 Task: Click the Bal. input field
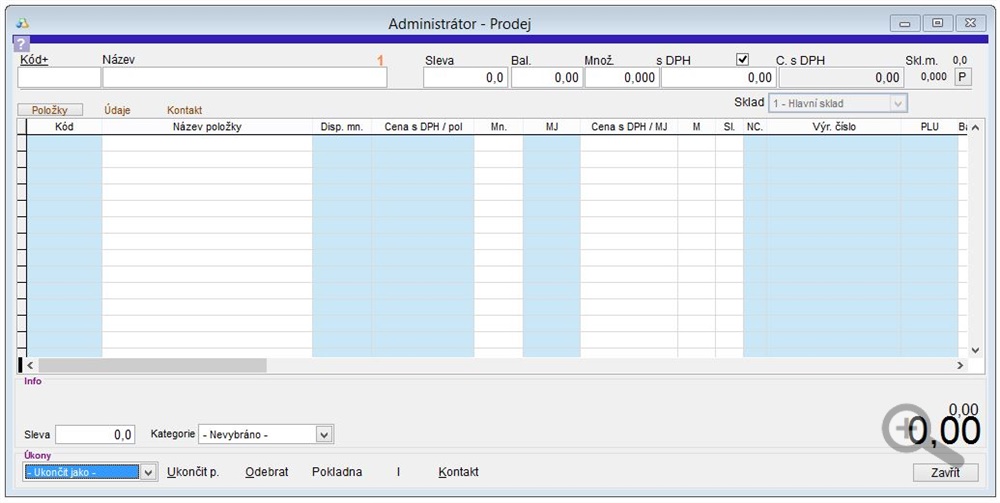pyautogui.click(x=547, y=78)
